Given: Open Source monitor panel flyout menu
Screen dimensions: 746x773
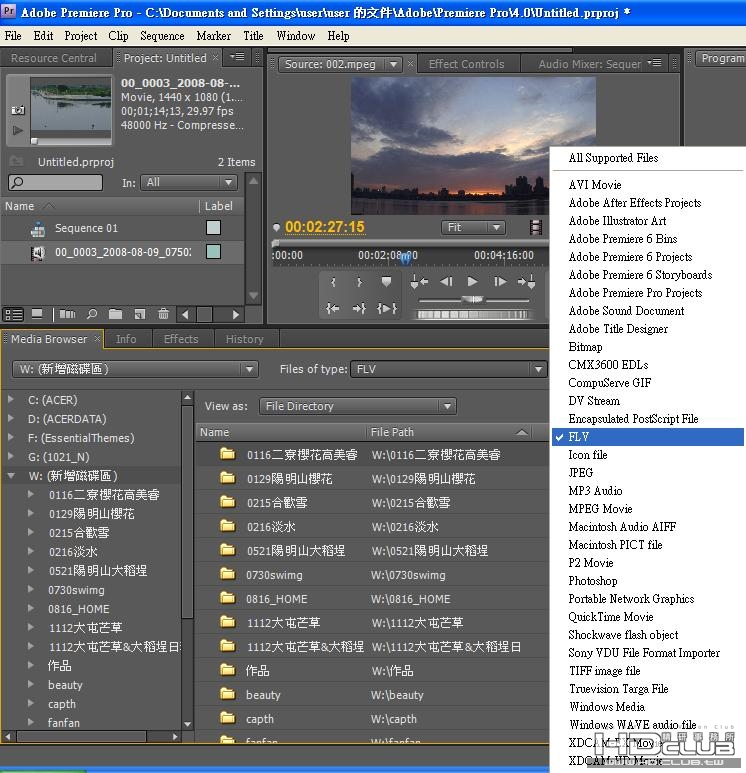Looking at the screenshot, I should pyautogui.click(x=655, y=63).
